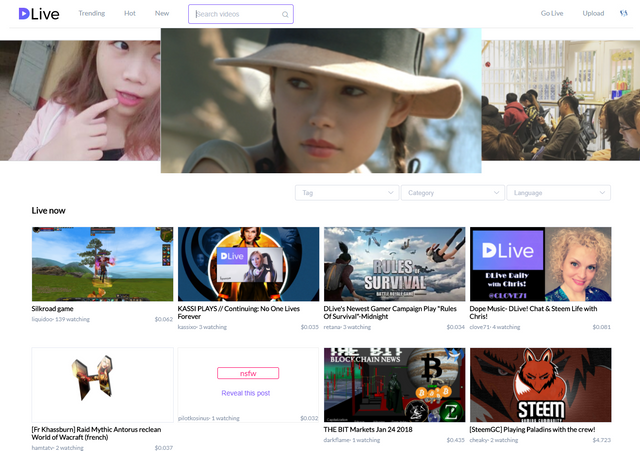Screen dimensions: 640x451
Task: Click the nsfw tag button
Action: pos(248,373)
